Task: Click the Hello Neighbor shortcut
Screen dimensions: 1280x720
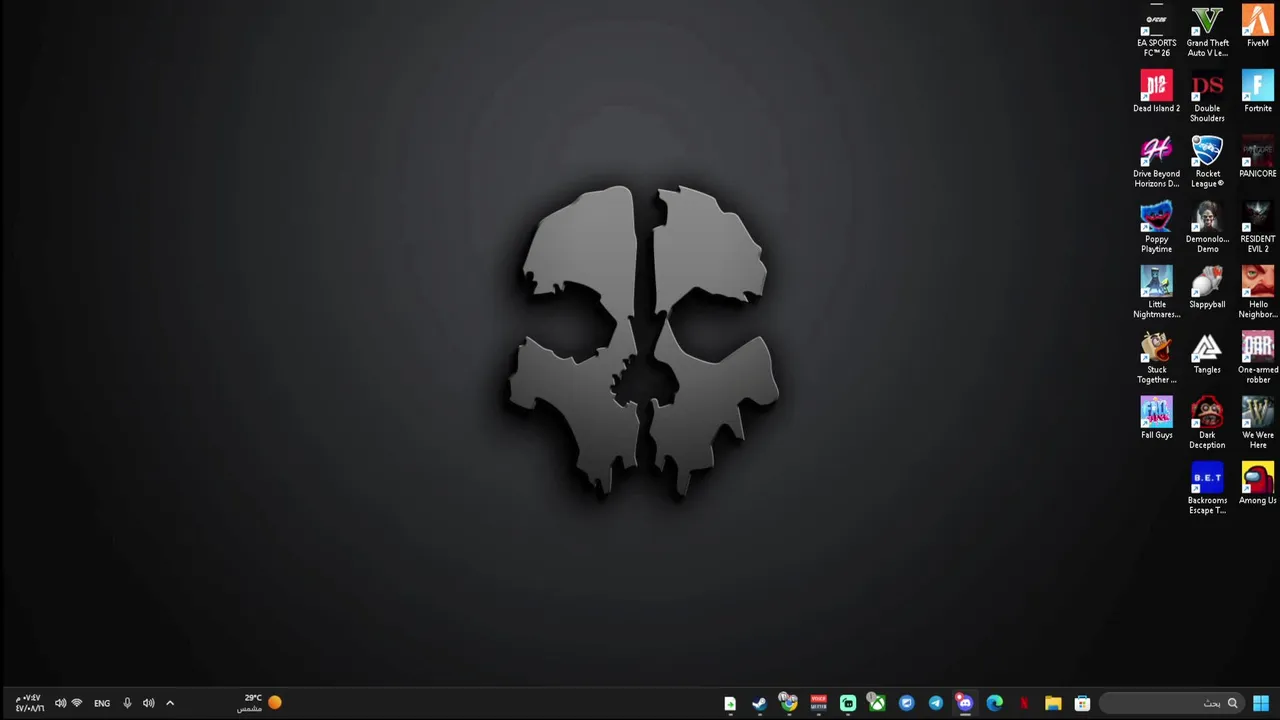Action: pyautogui.click(x=1258, y=292)
